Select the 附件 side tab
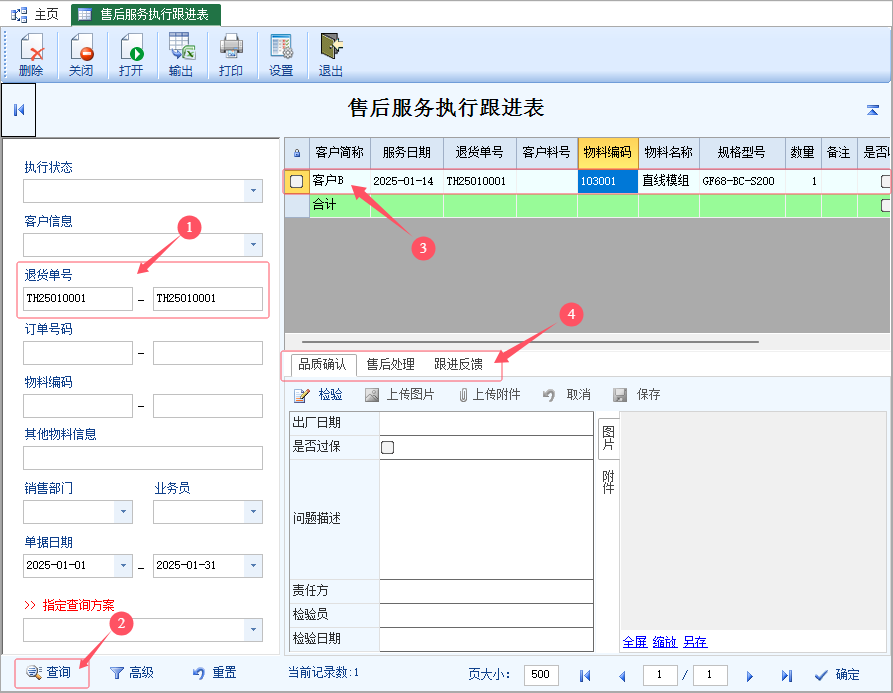Viewport: 893px width, 693px height. 608,482
